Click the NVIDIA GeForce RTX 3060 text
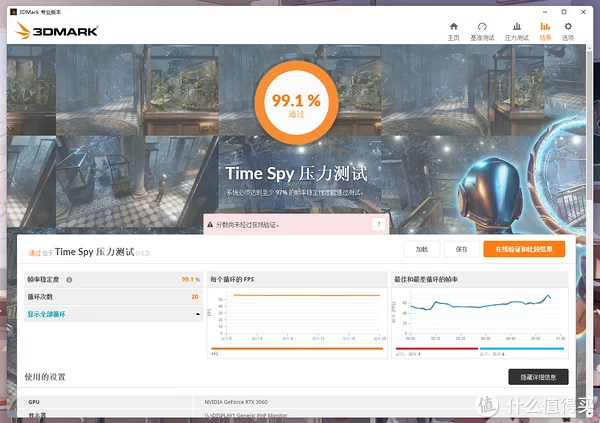The height and width of the screenshot is (423, 600). coord(236,402)
